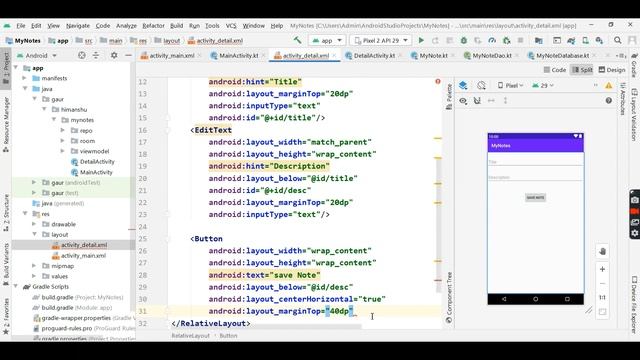Switch to the MyNoteDao.kt tab

pyautogui.click(x=492, y=56)
